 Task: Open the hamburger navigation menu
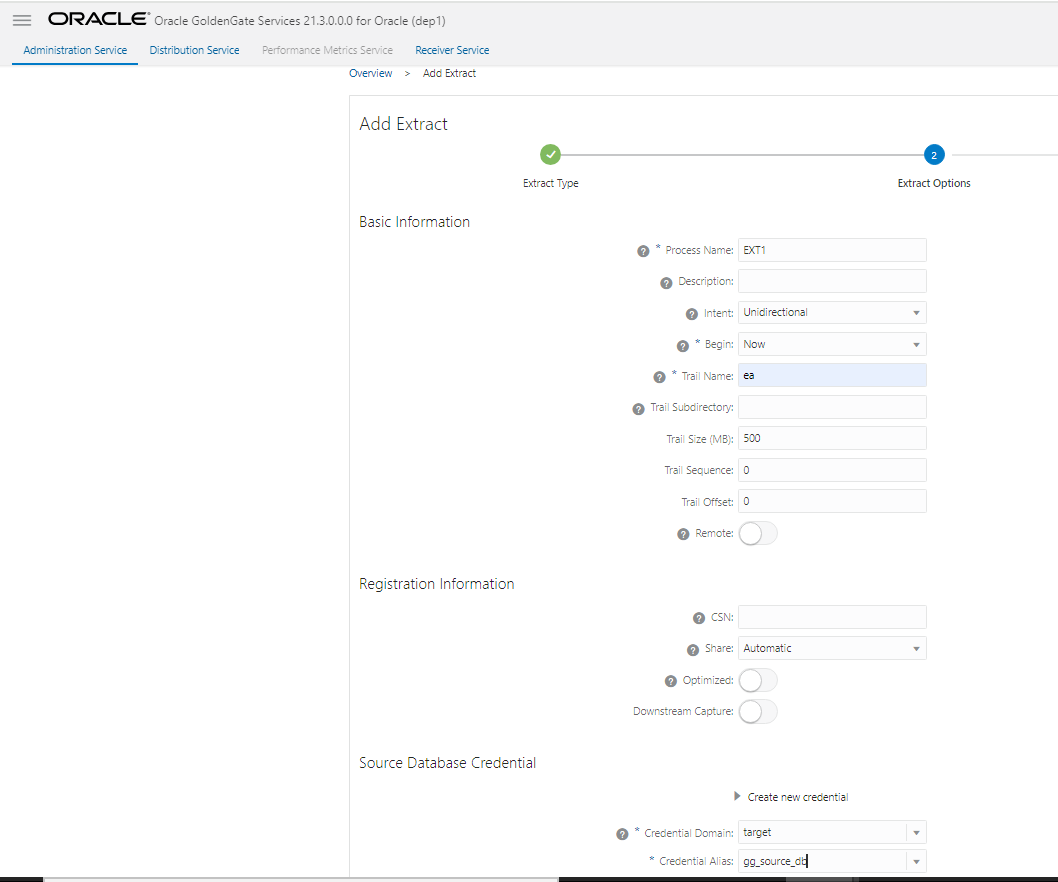click(x=22, y=20)
